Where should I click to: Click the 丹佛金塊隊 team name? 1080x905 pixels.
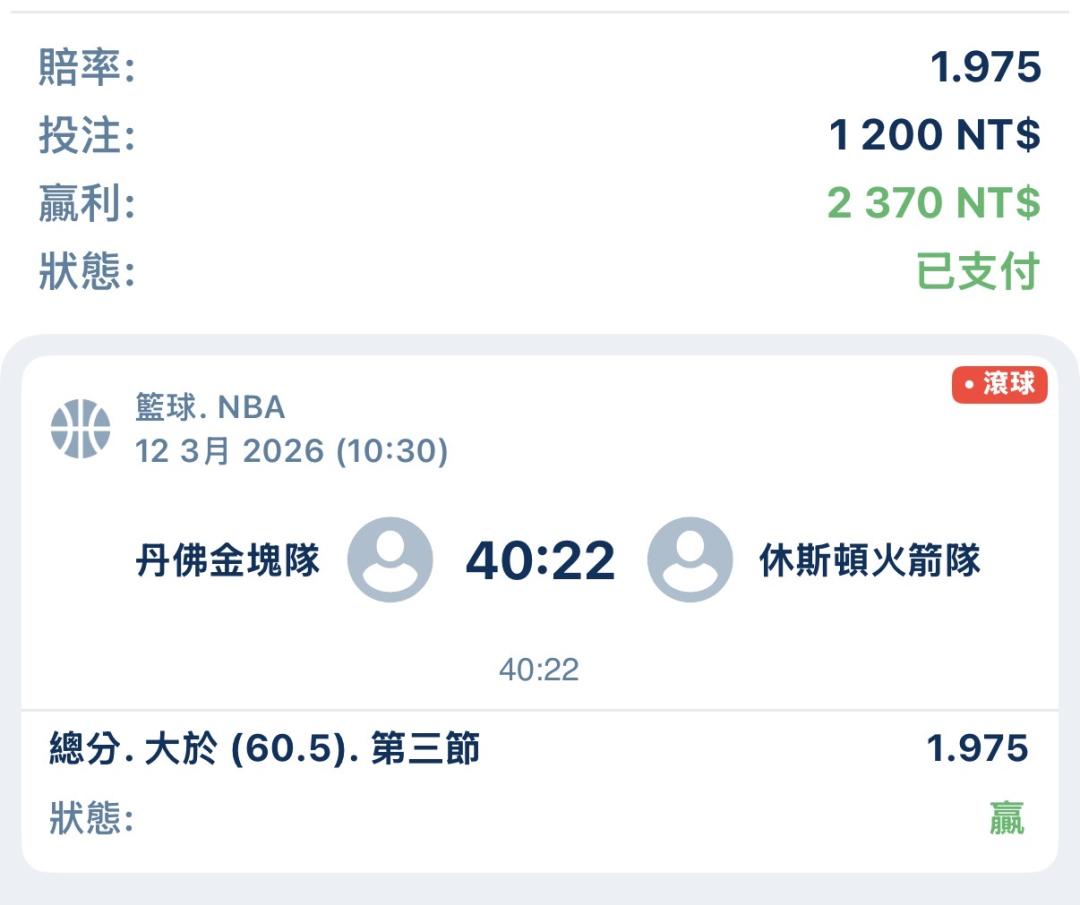(228, 561)
